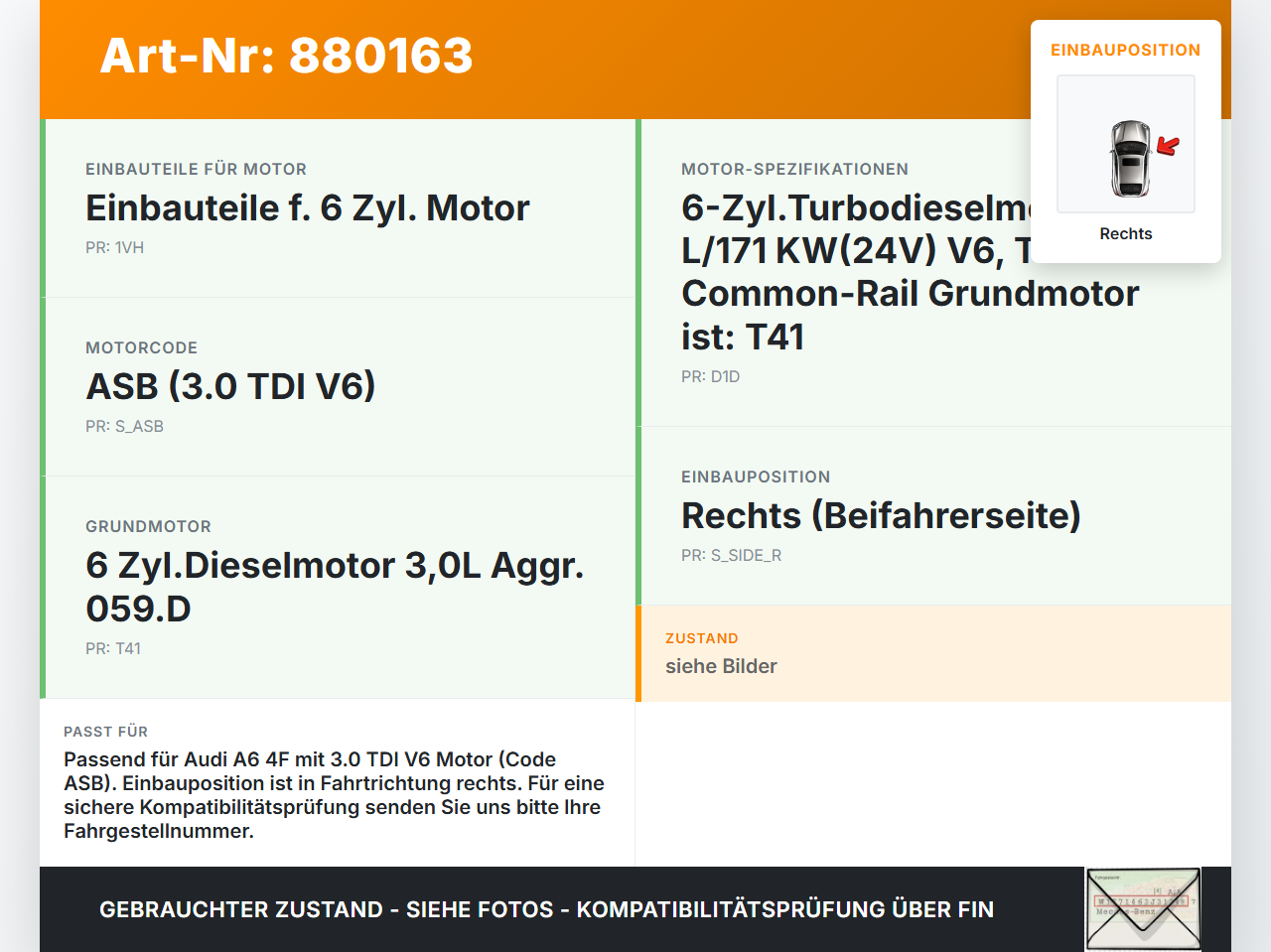Click the green-panel 'EINBAUPOSITION' label

(x=756, y=477)
